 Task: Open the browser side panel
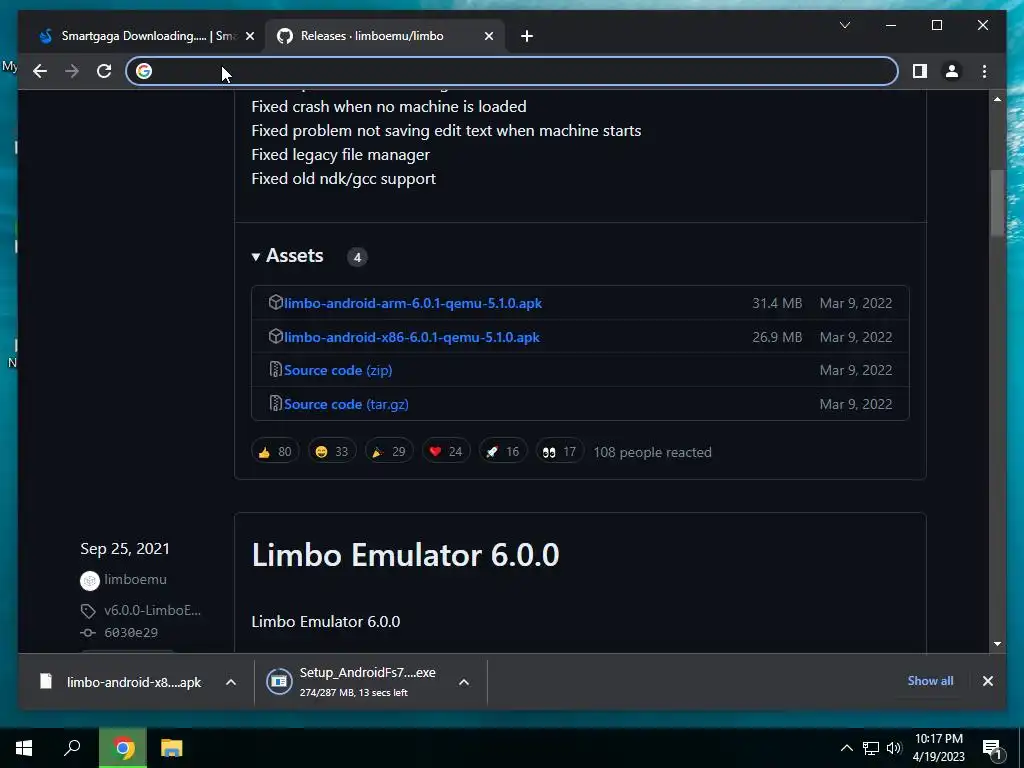point(920,71)
